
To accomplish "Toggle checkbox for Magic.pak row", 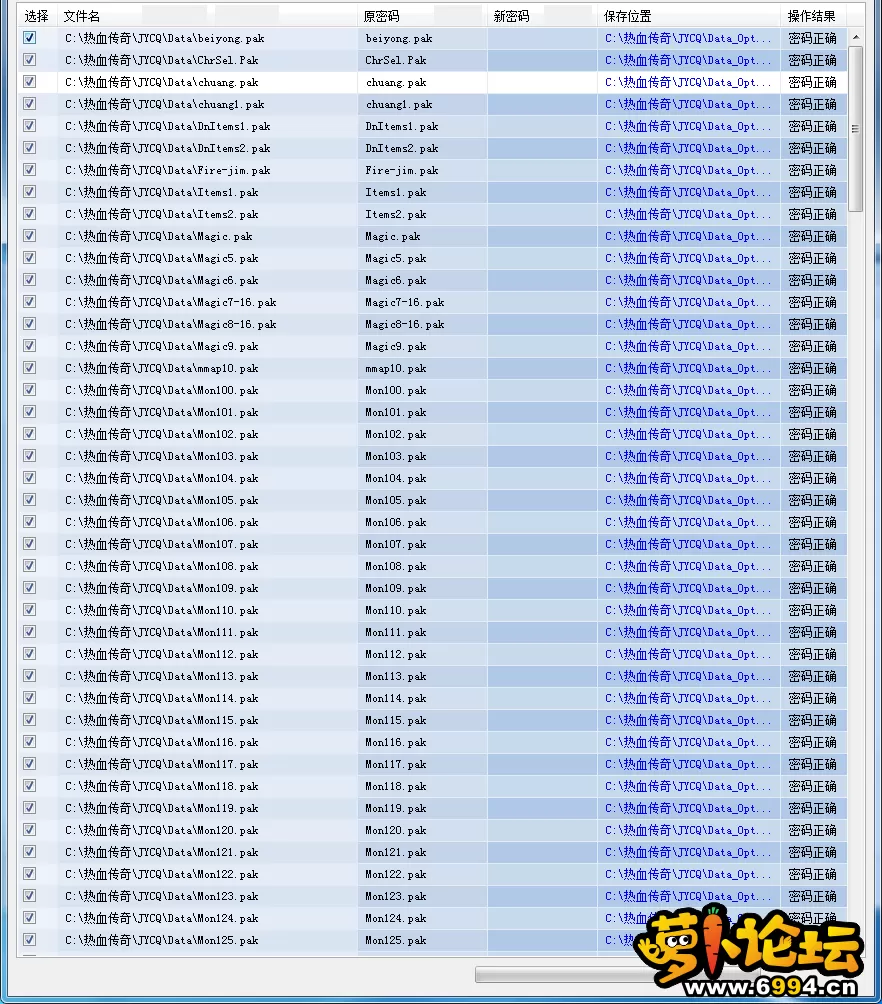I will [29, 236].
